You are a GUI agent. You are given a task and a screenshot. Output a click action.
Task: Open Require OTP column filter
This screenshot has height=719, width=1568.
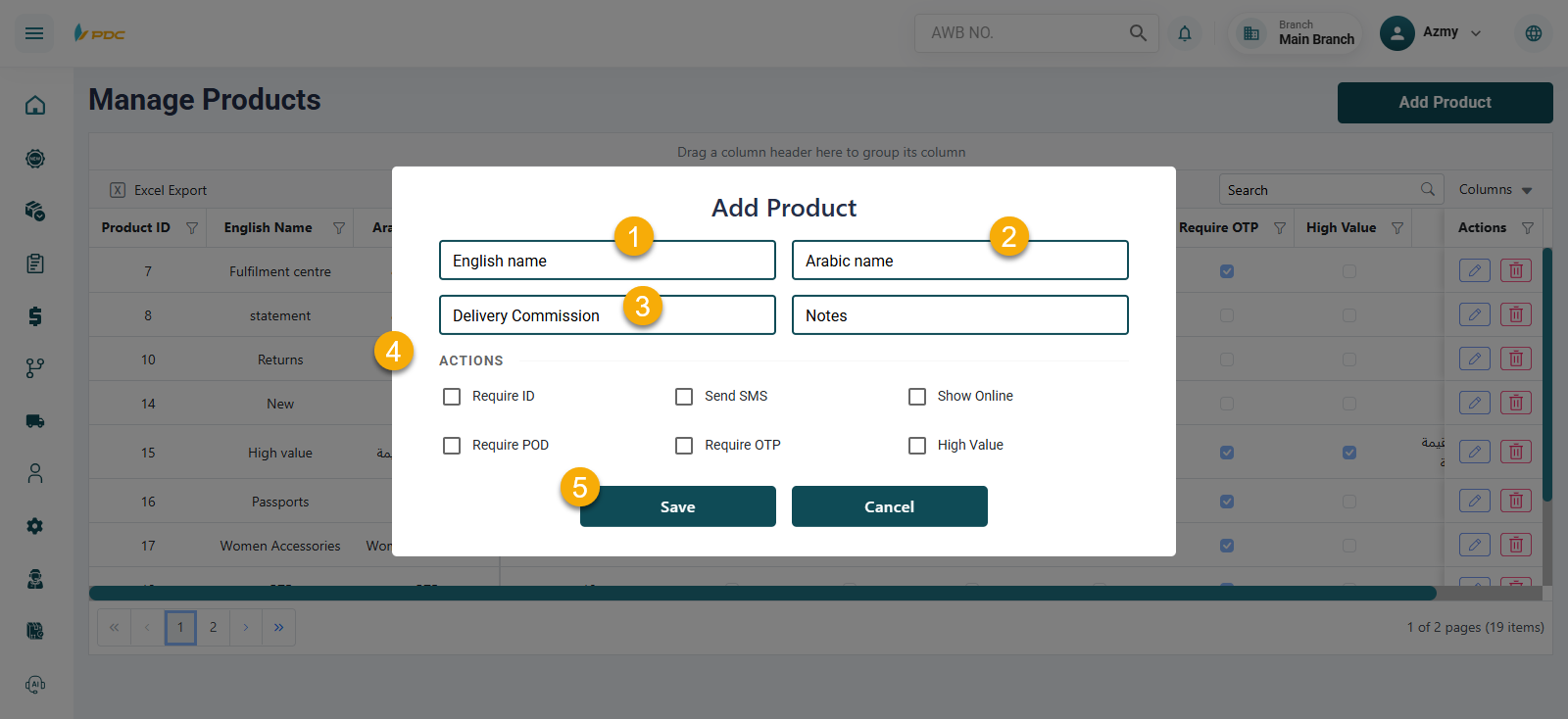click(x=1280, y=228)
